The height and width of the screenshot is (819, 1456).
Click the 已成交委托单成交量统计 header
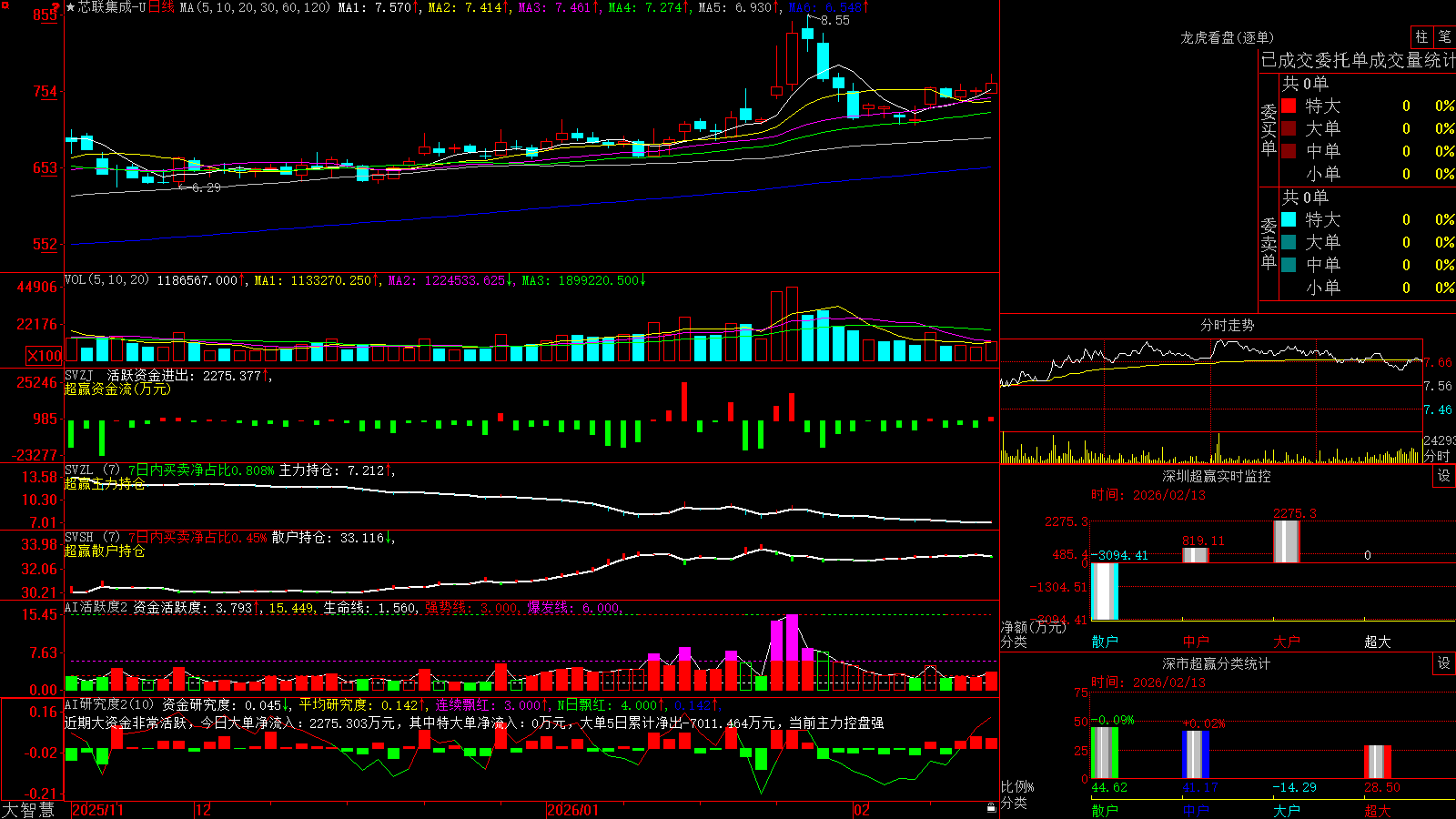click(x=1358, y=60)
